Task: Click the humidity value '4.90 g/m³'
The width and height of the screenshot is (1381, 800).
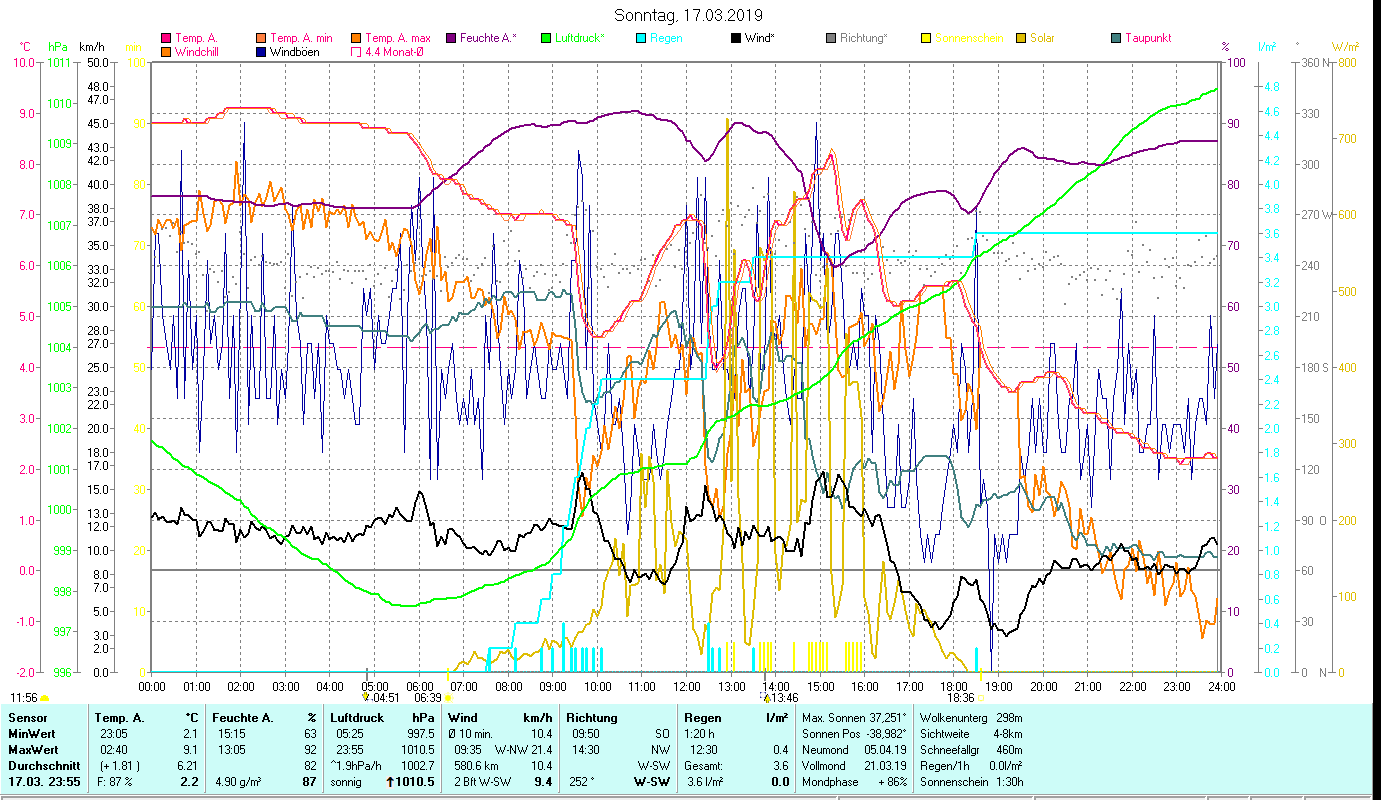Action: (x=236, y=781)
